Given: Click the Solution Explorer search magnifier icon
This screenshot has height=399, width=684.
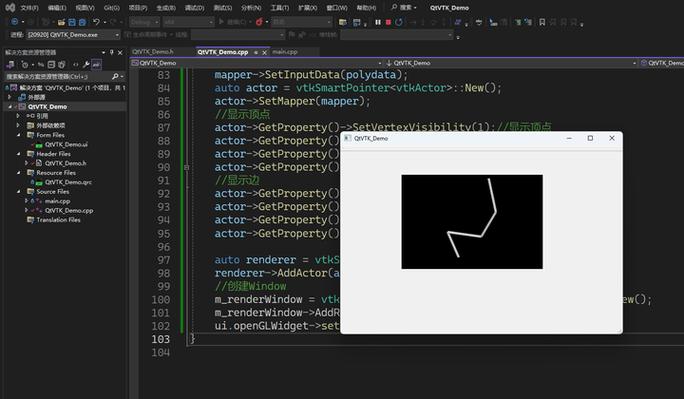Looking at the screenshot, I should [115, 76].
